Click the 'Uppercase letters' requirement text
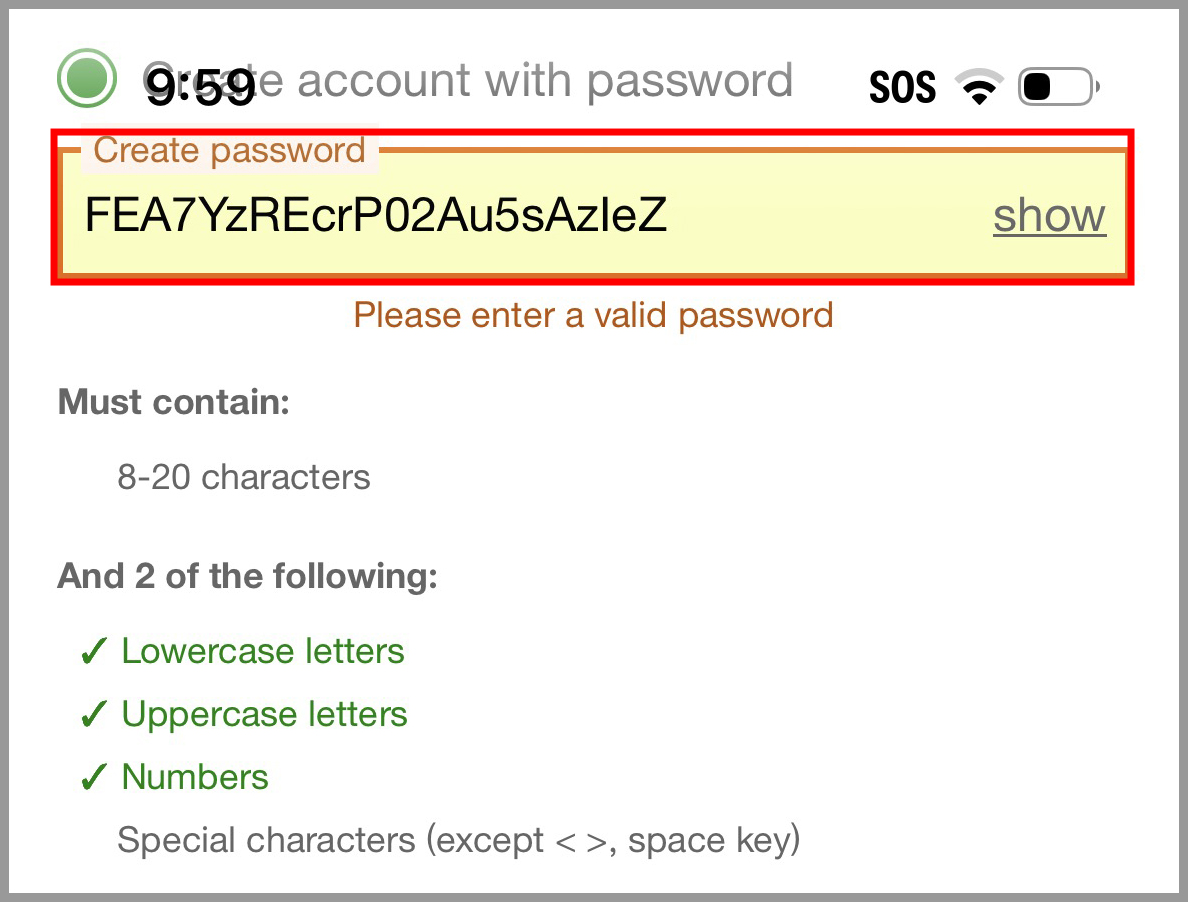1188x902 pixels. point(264,715)
